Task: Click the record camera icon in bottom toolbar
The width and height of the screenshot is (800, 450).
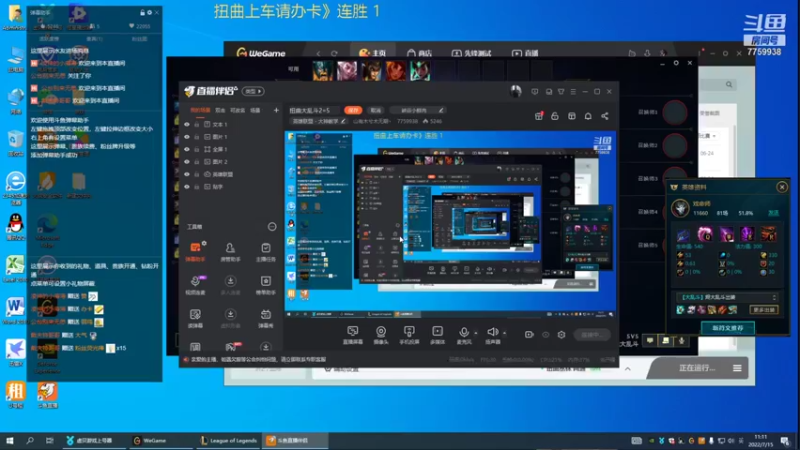Action: pyautogui.click(x=529, y=335)
